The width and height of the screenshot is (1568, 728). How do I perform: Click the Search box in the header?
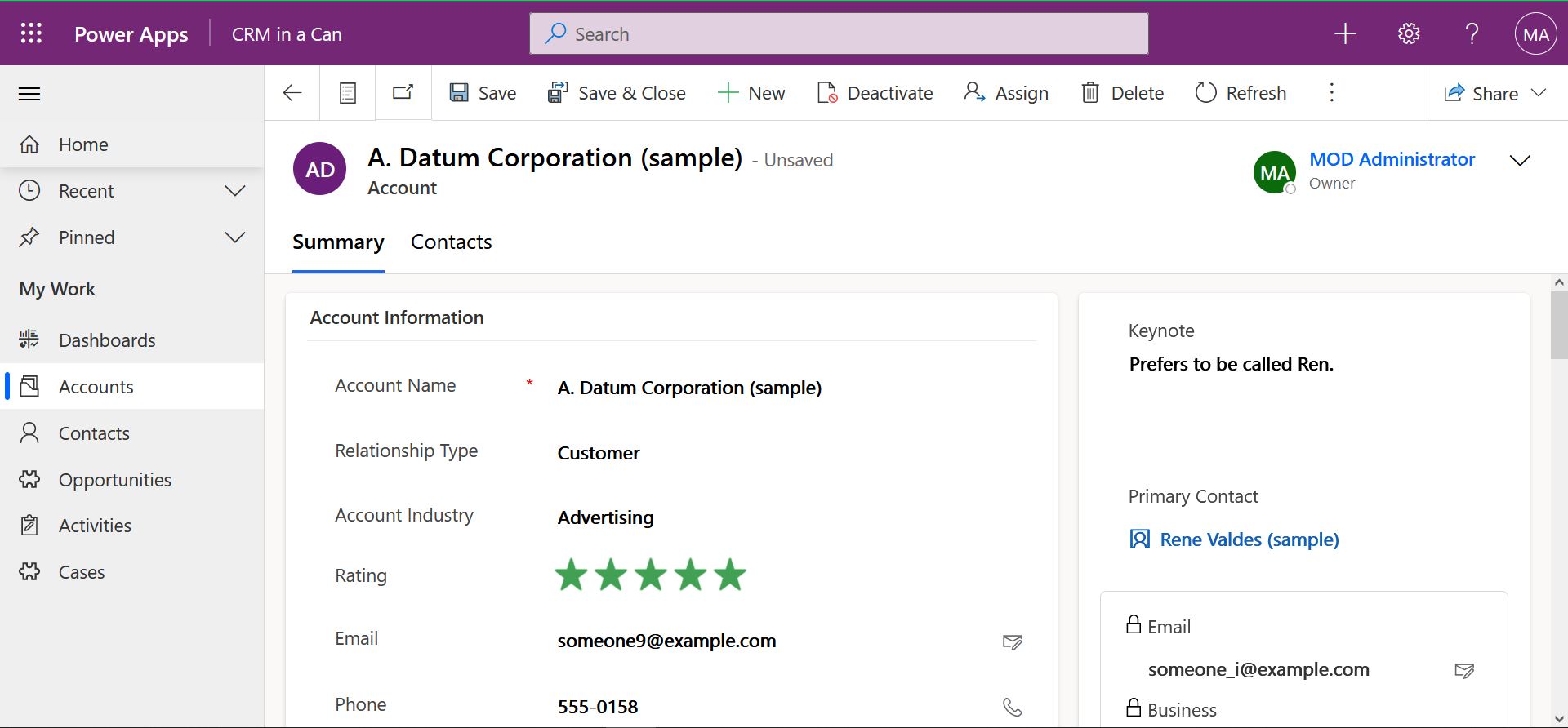[x=839, y=33]
